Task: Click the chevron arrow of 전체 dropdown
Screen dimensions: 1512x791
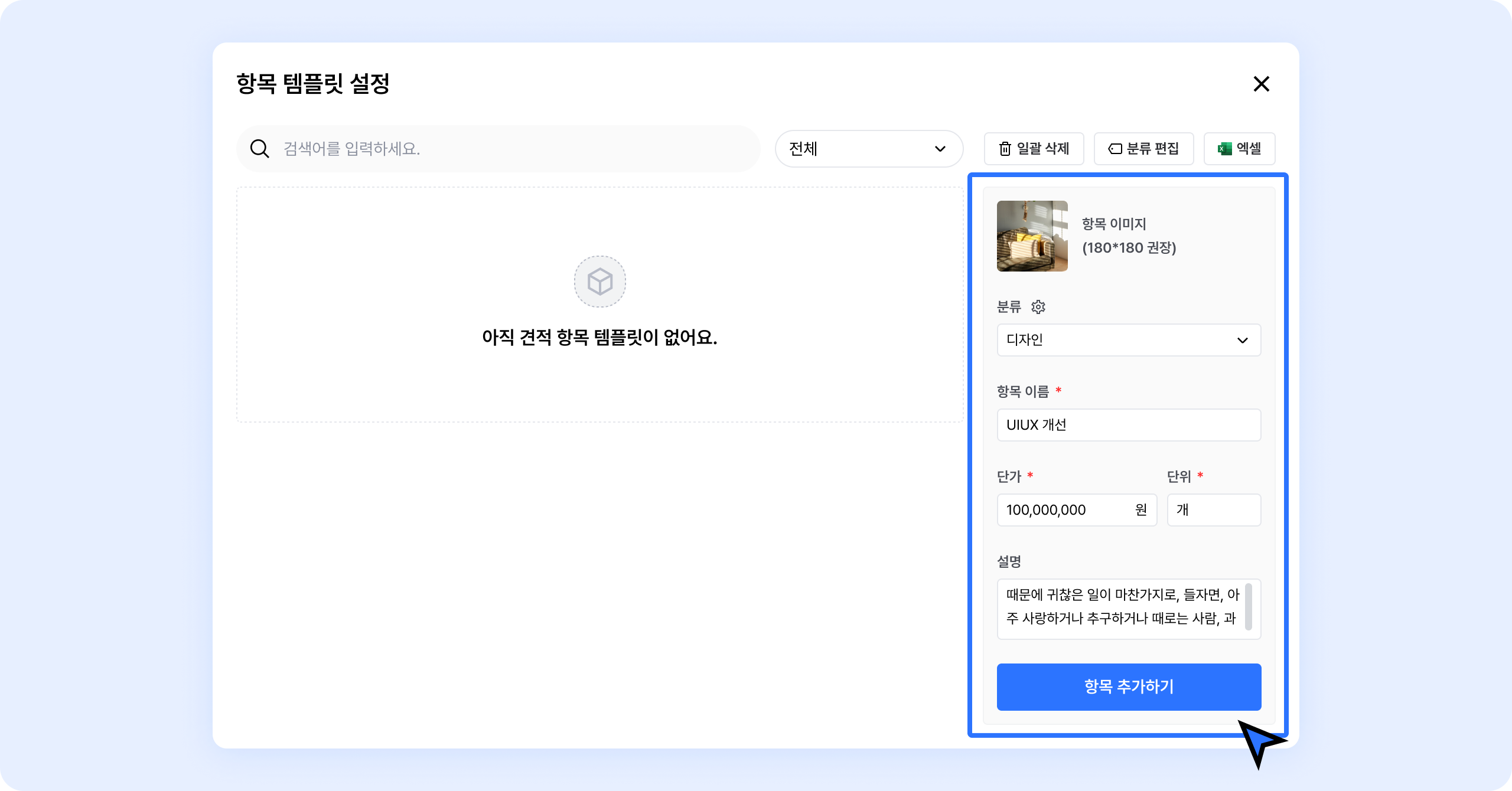Action: (940, 149)
